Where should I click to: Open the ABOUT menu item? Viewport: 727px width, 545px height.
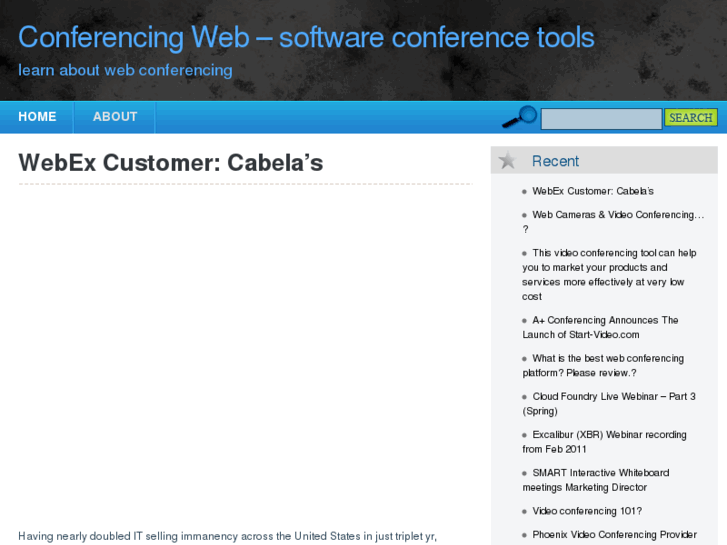coord(115,117)
